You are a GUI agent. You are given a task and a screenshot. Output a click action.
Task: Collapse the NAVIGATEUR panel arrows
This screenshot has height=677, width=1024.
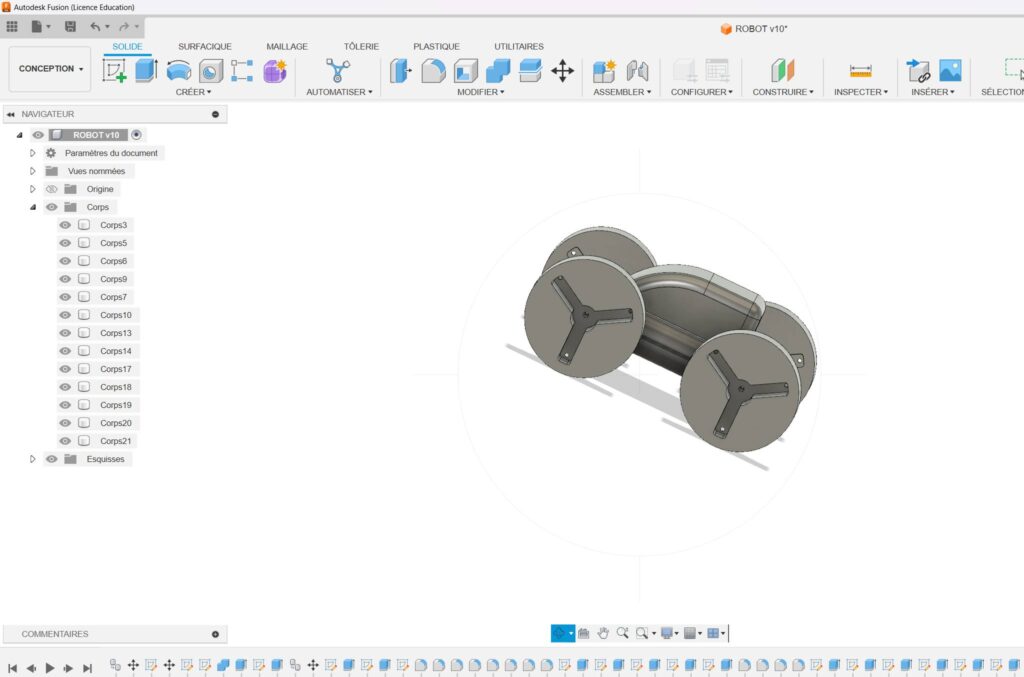tap(10, 114)
